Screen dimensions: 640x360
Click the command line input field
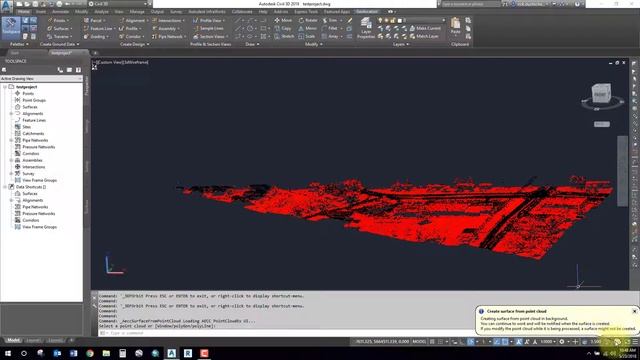click(286, 333)
